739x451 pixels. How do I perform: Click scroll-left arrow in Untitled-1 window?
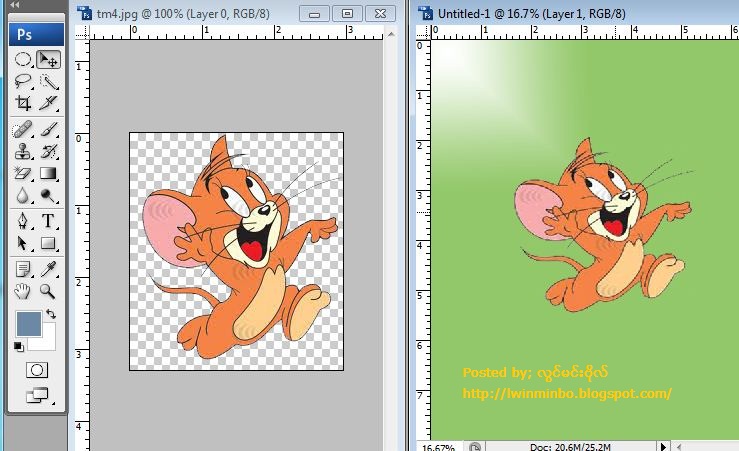tap(679, 446)
